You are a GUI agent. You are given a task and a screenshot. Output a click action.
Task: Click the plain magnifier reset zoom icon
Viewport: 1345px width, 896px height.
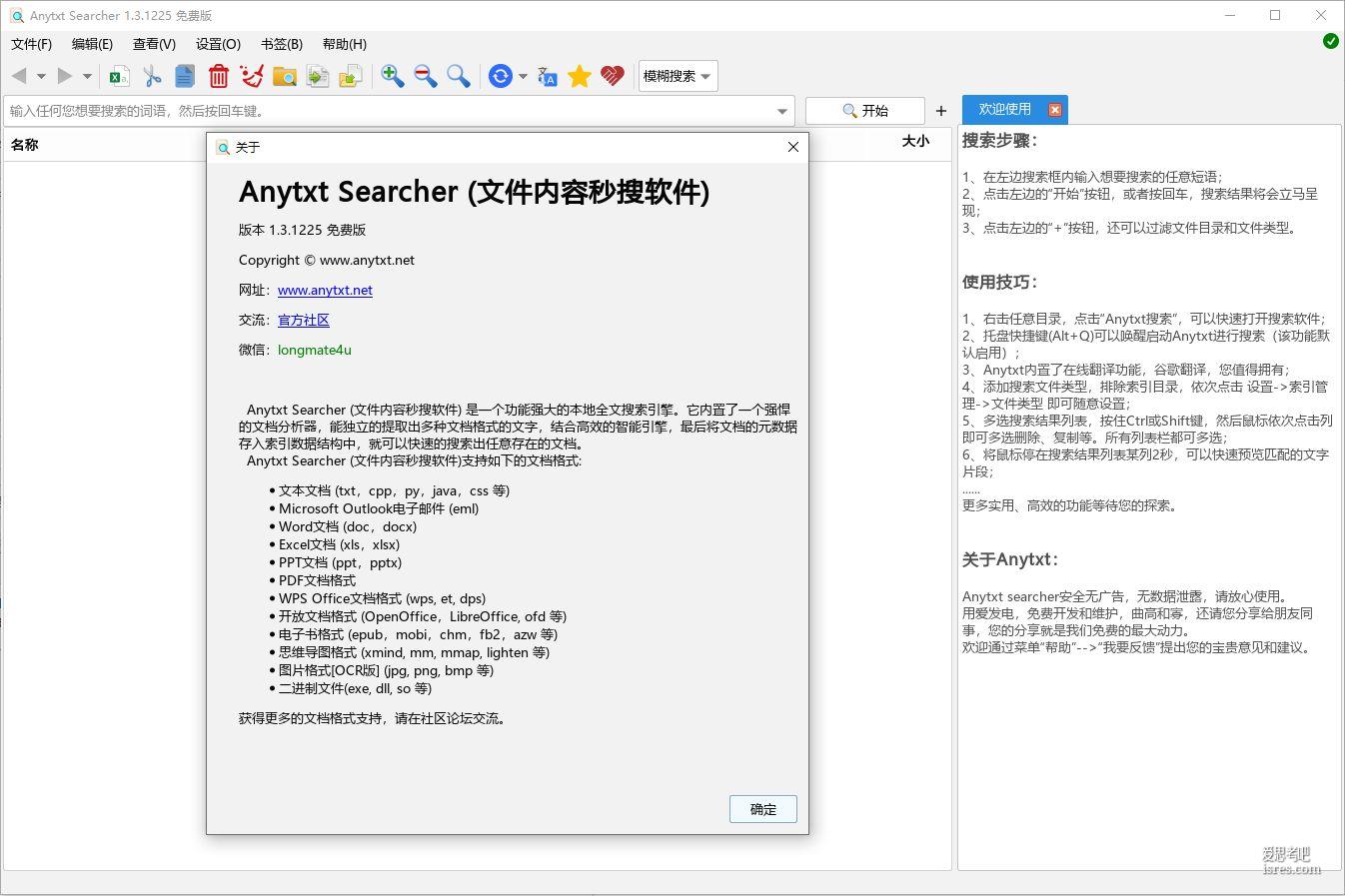(459, 76)
